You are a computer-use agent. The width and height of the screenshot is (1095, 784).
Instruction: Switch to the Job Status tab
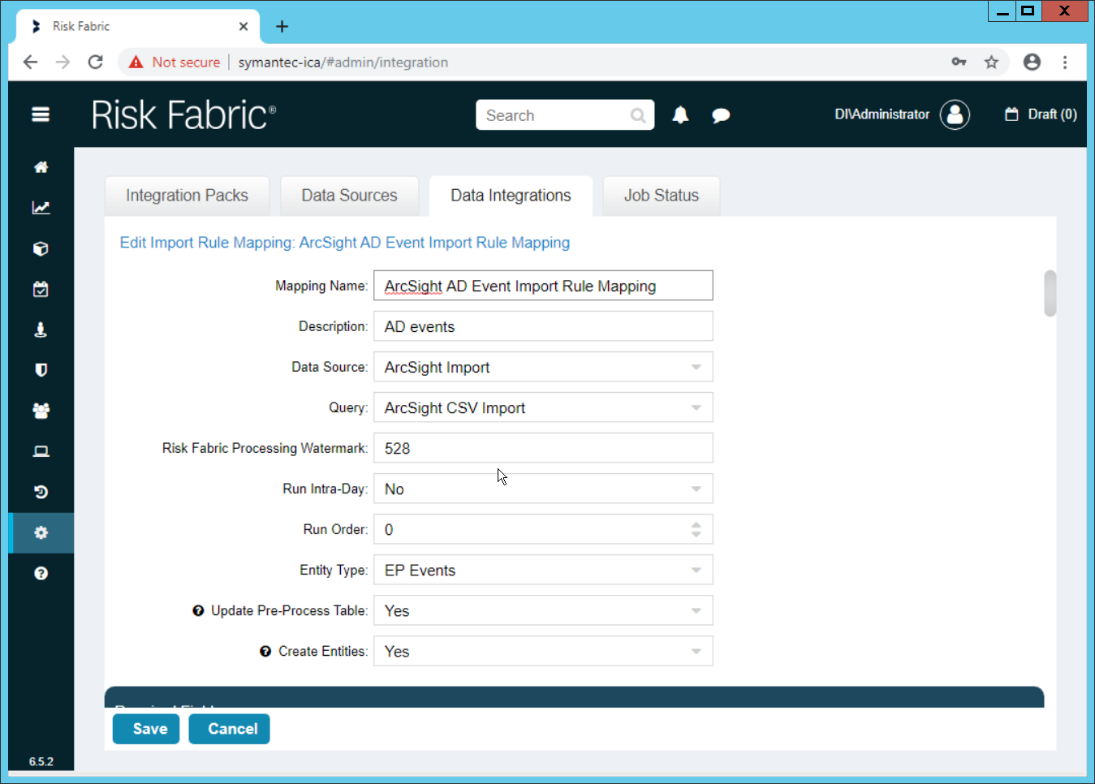[x=661, y=196]
